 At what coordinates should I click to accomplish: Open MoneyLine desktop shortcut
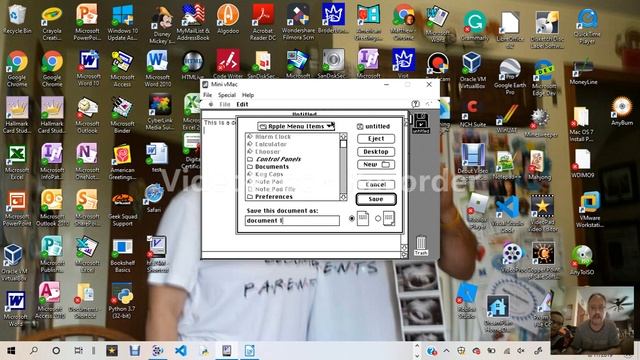pos(583,72)
